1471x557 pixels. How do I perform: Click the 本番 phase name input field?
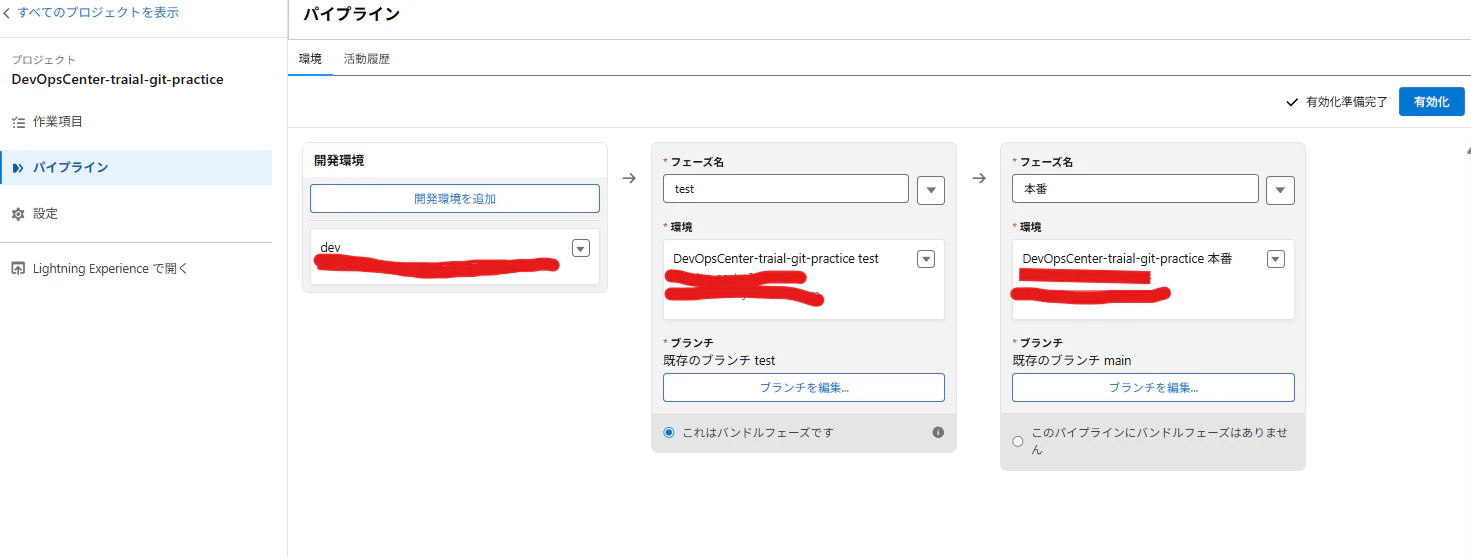pos(1135,188)
